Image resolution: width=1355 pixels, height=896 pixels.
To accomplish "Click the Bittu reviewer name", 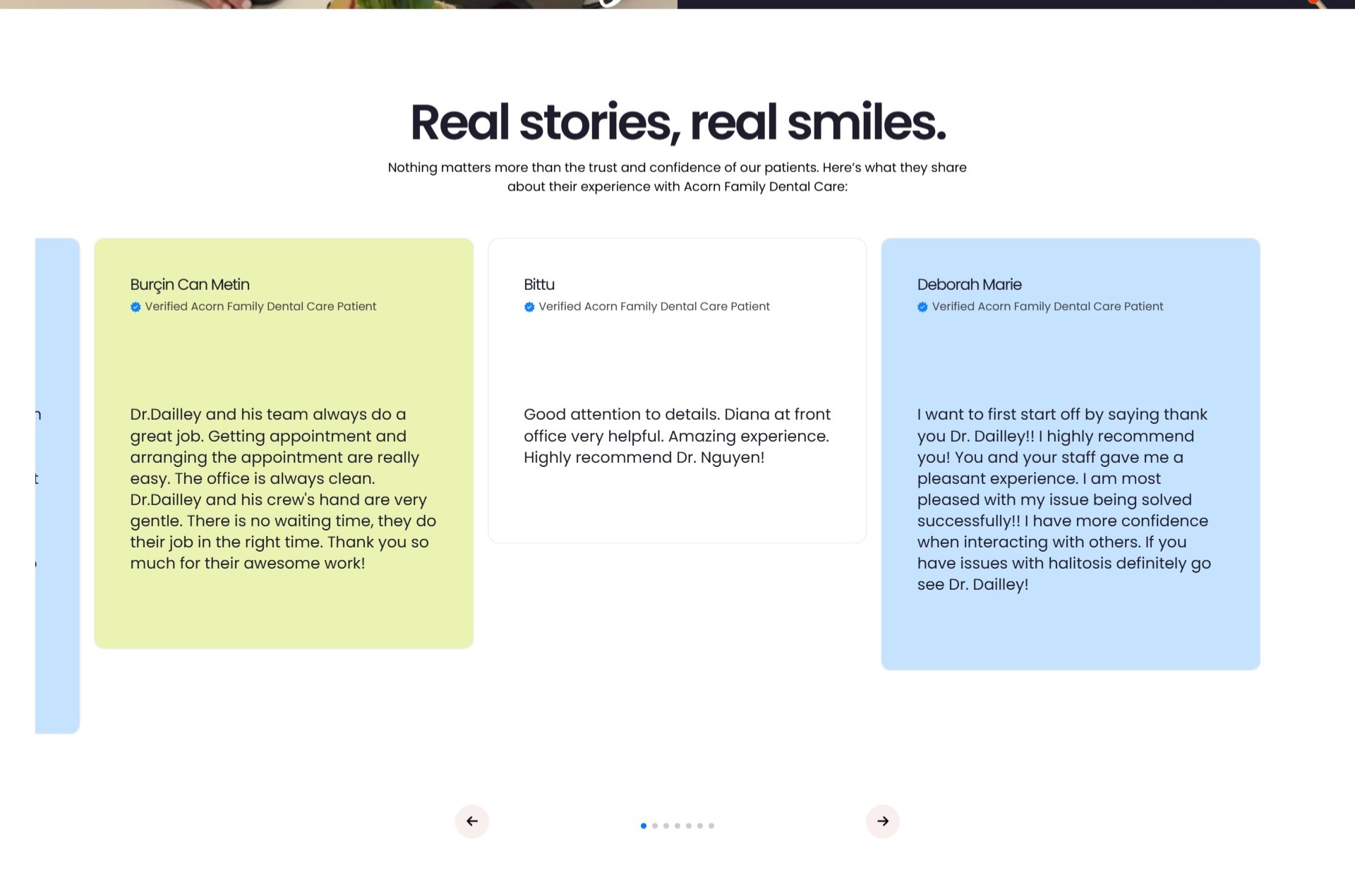I will (539, 284).
